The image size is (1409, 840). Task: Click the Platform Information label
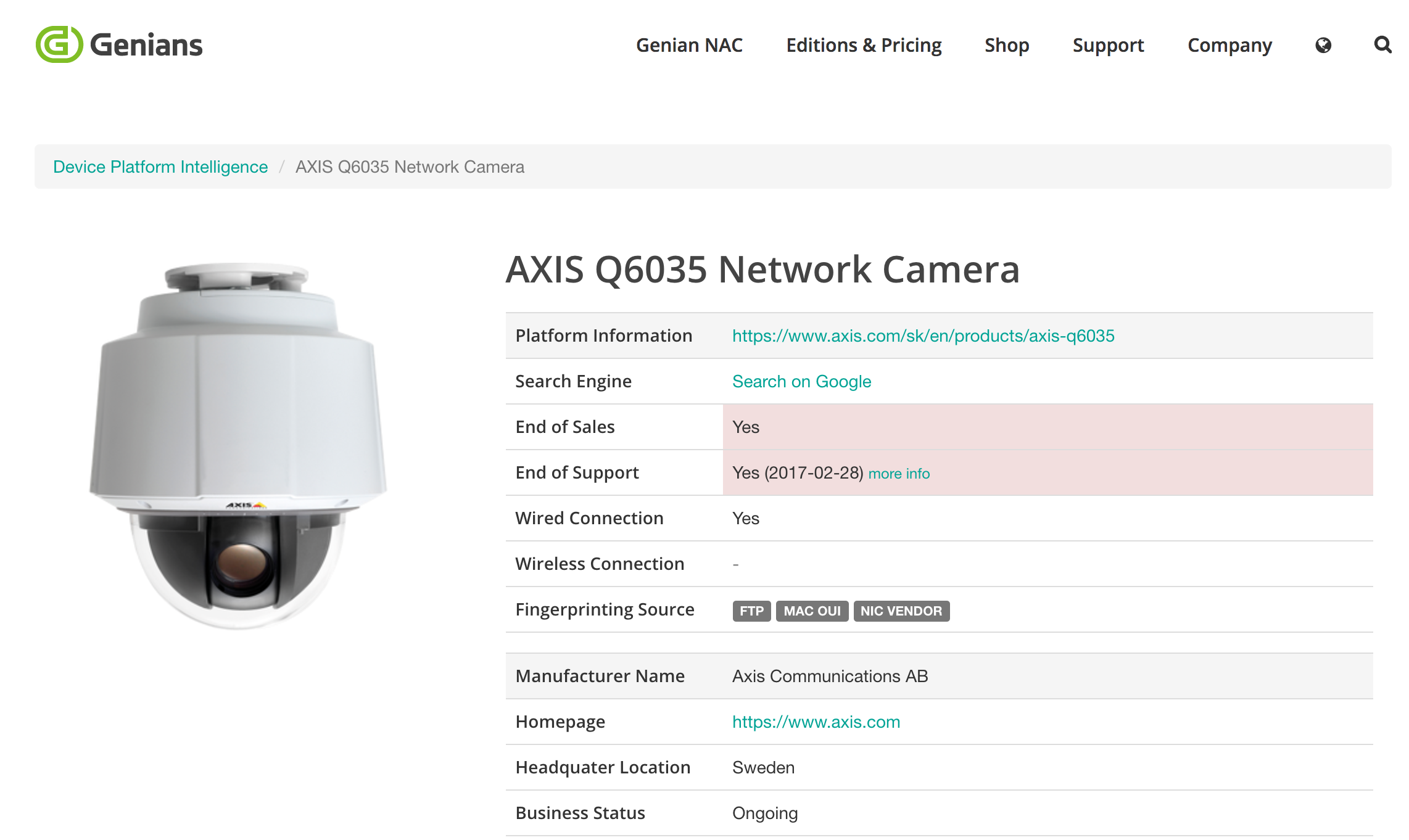pos(604,336)
